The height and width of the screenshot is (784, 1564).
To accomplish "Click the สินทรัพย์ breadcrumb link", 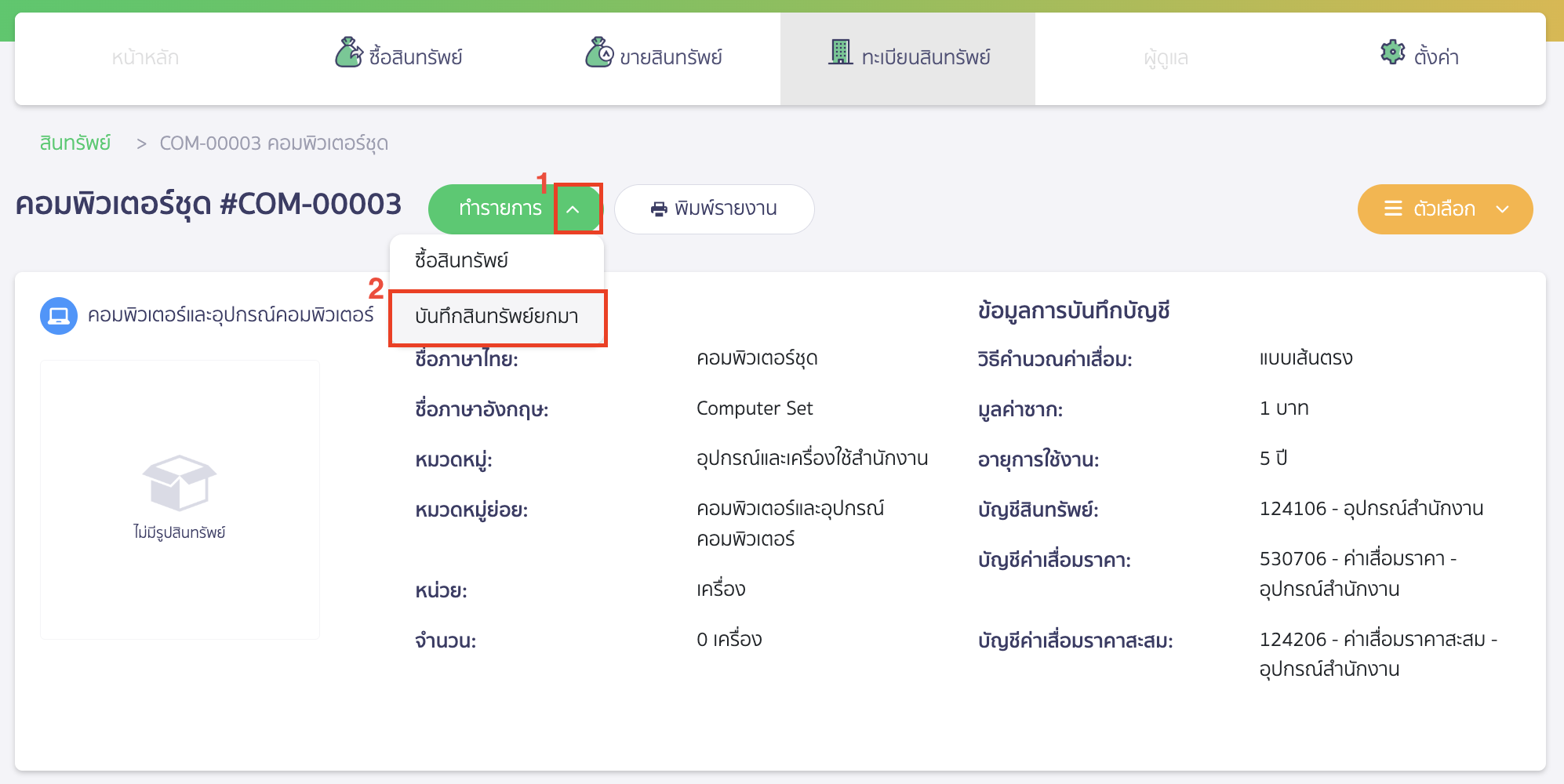I will pyautogui.click(x=75, y=143).
